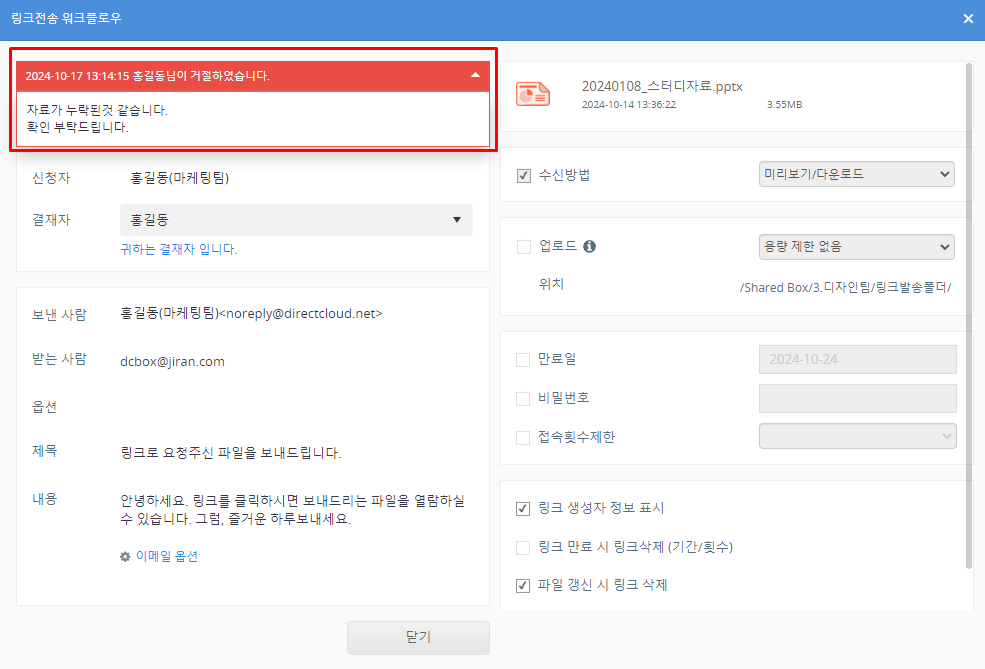Enable the 비밀번호 checkbox
The width and height of the screenshot is (985, 669).
[523, 398]
